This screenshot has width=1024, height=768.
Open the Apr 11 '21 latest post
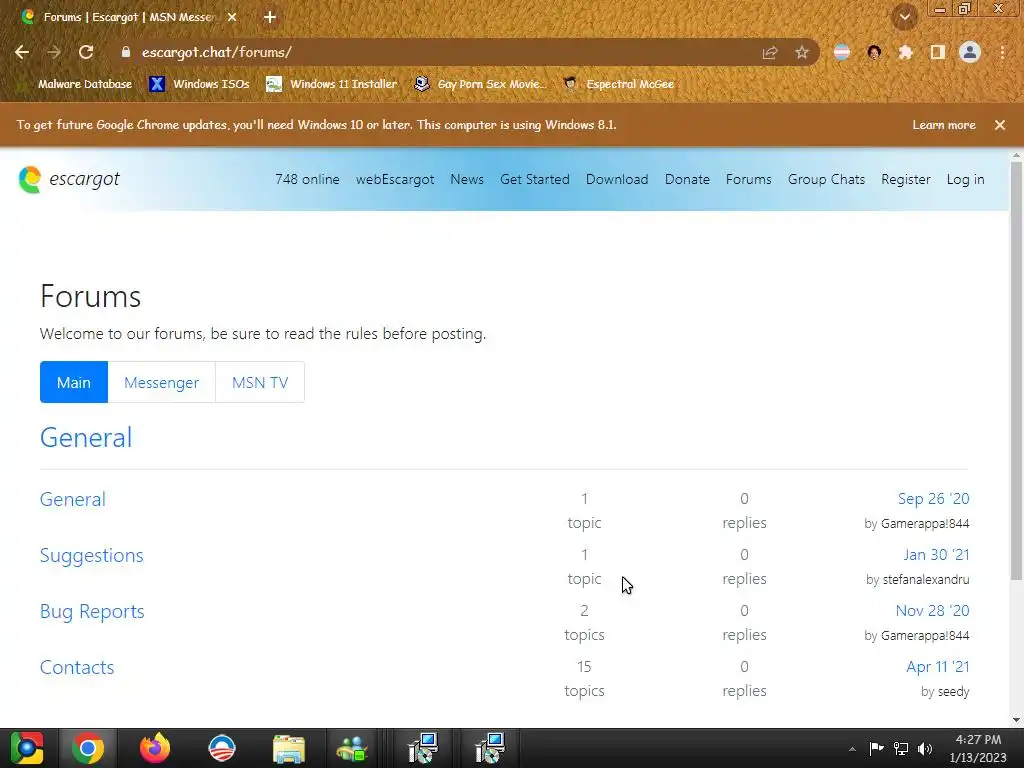(x=937, y=667)
